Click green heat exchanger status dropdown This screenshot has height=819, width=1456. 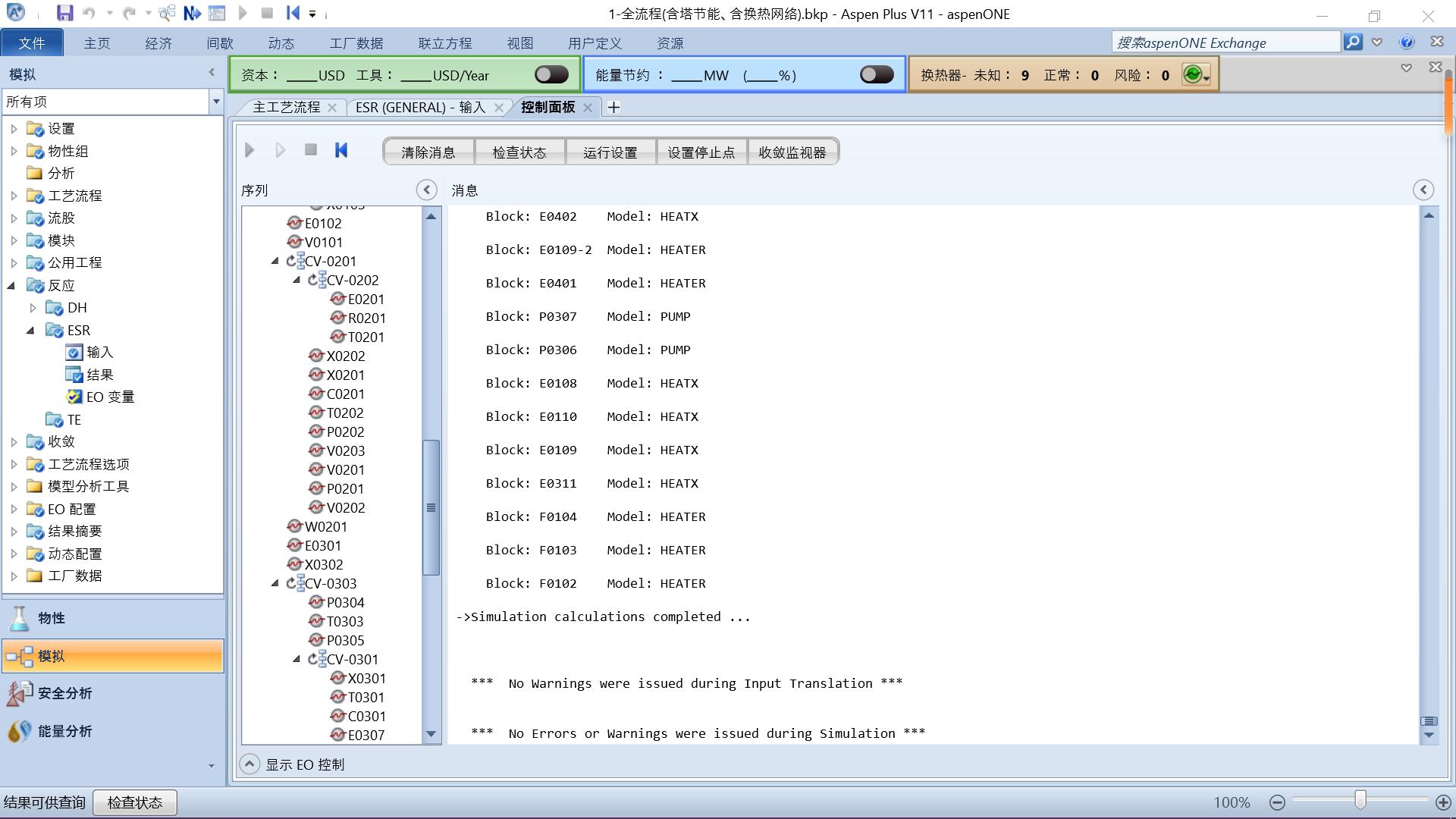tap(1197, 74)
